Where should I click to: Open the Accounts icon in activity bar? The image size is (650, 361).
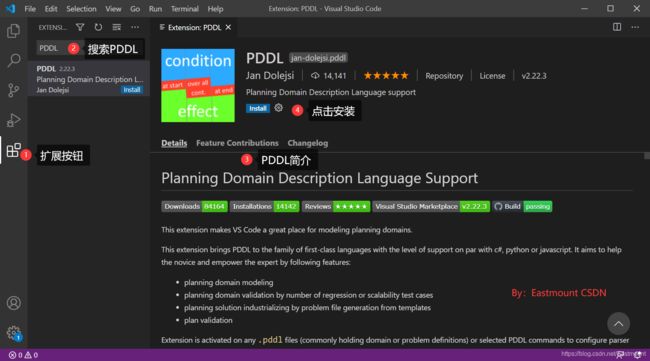click(13, 303)
